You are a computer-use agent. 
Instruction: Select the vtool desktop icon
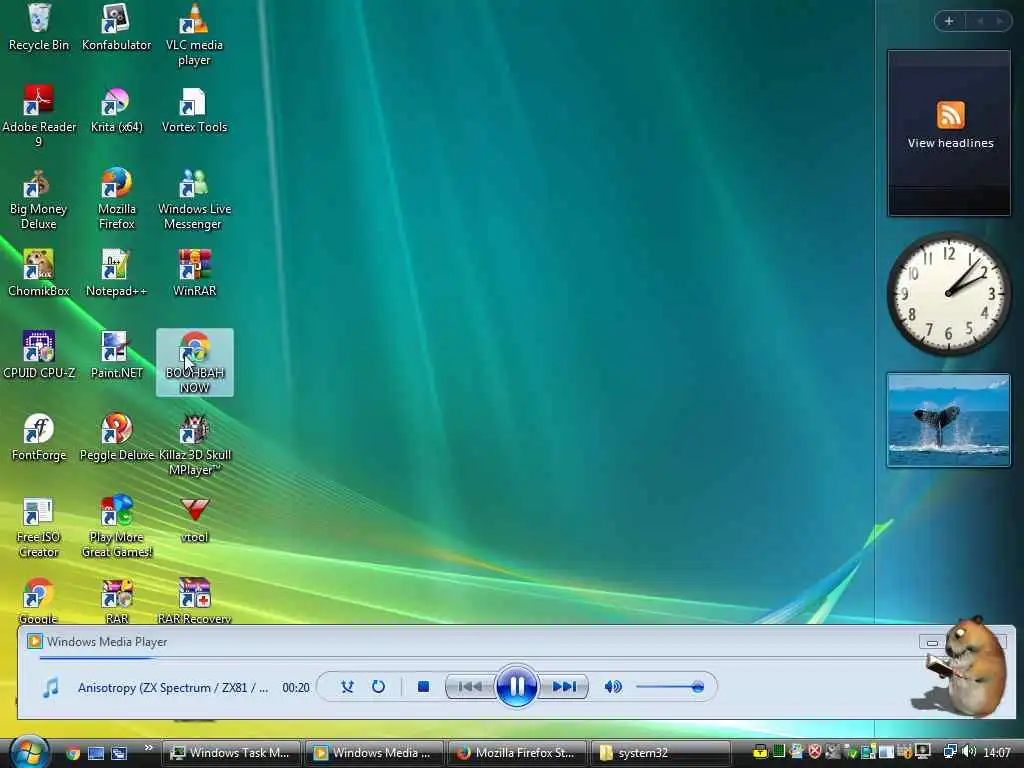point(194,520)
